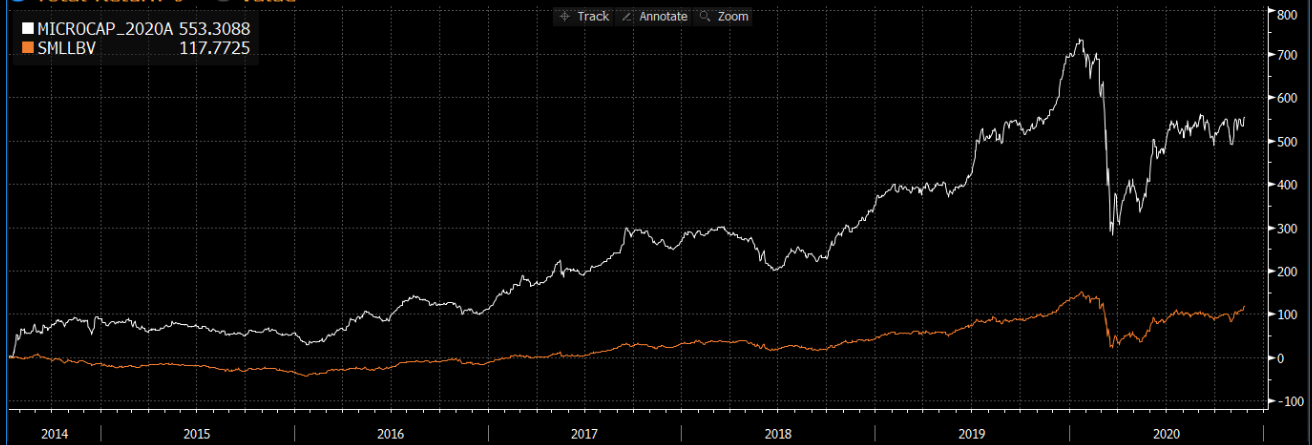Image resolution: width=1312 pixels, height=445 pixels.
Task: Click the 553.3088 legend value
Action: tap(214, 29)
